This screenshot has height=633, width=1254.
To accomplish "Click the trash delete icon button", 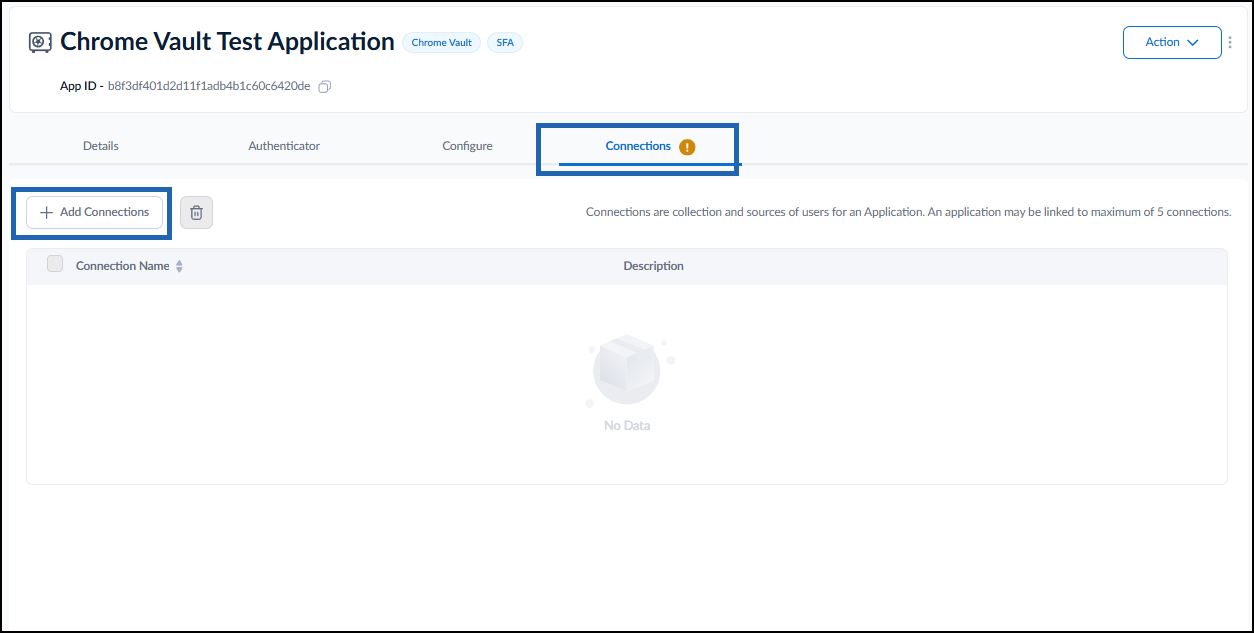I will point(196,212).
